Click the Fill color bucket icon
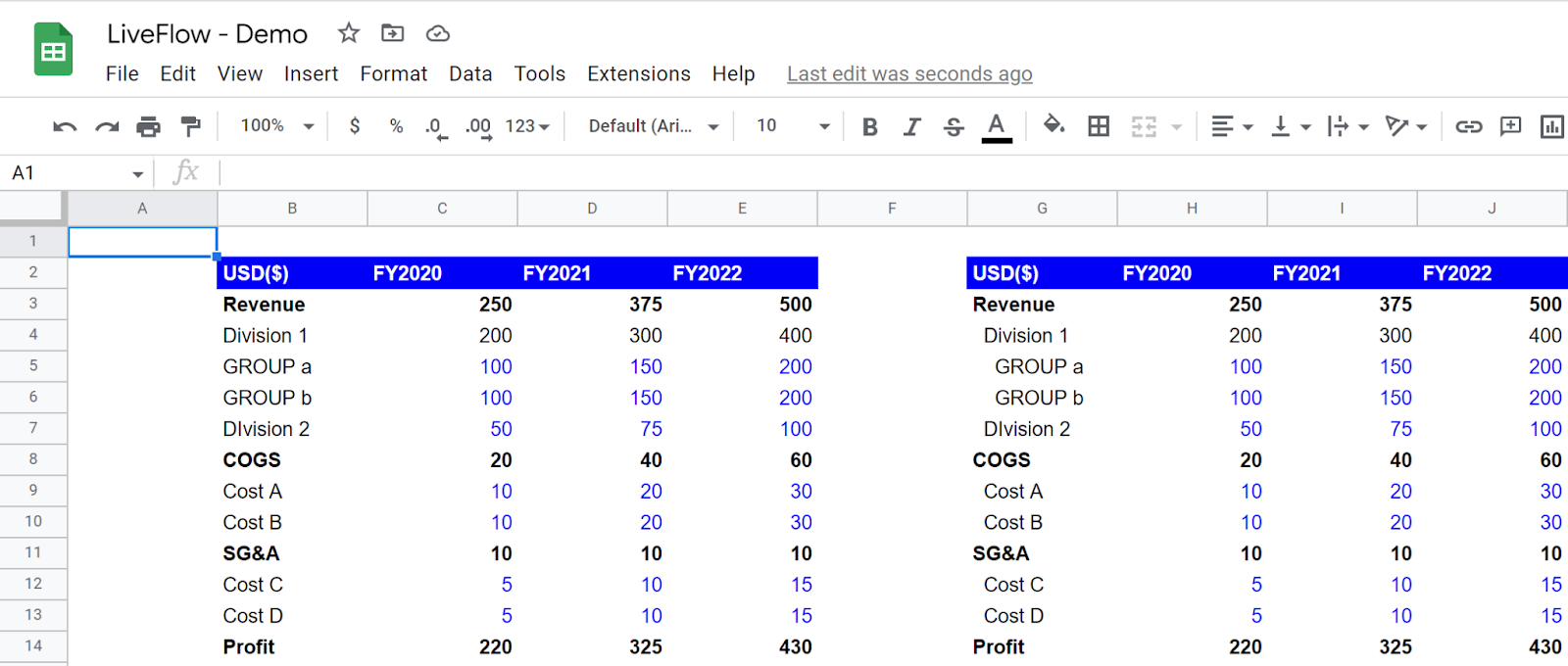1568x666 pixels. (1053, 125)
